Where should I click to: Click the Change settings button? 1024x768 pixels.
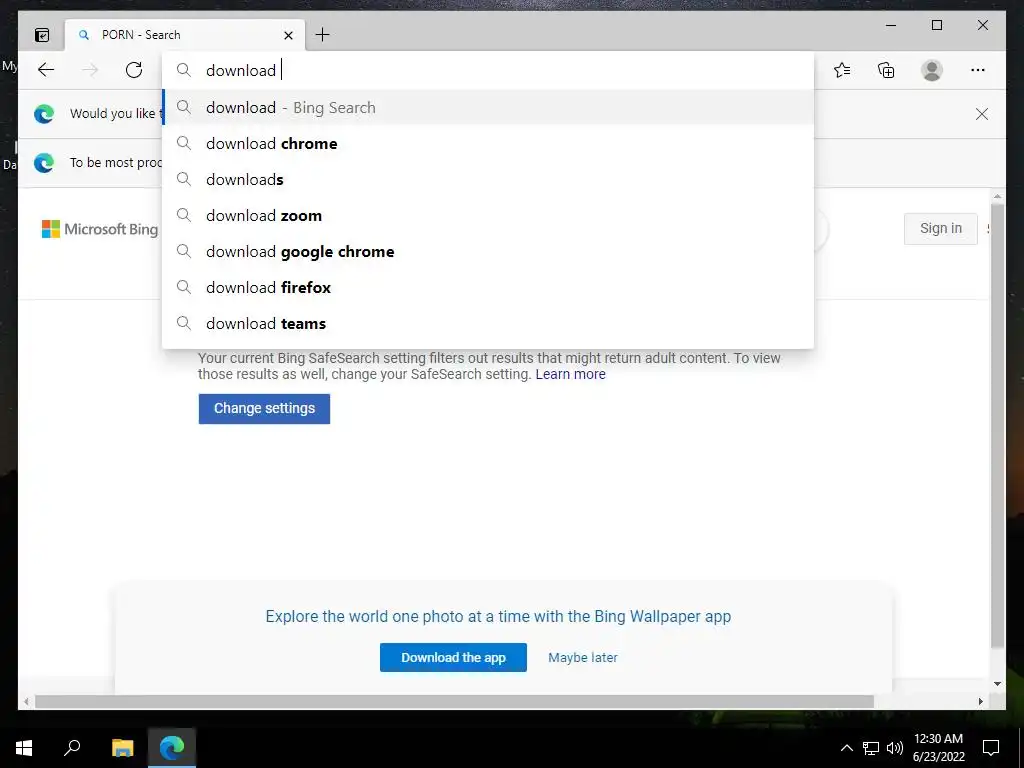click(264, 408)
